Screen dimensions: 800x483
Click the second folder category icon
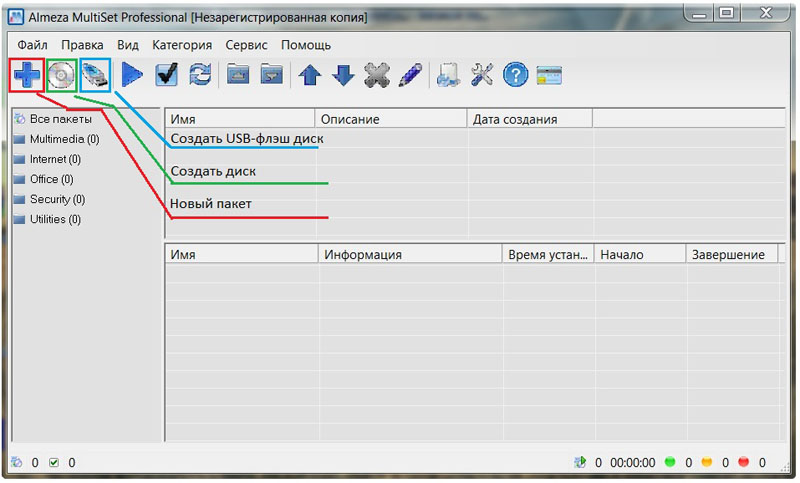[271, 75]
